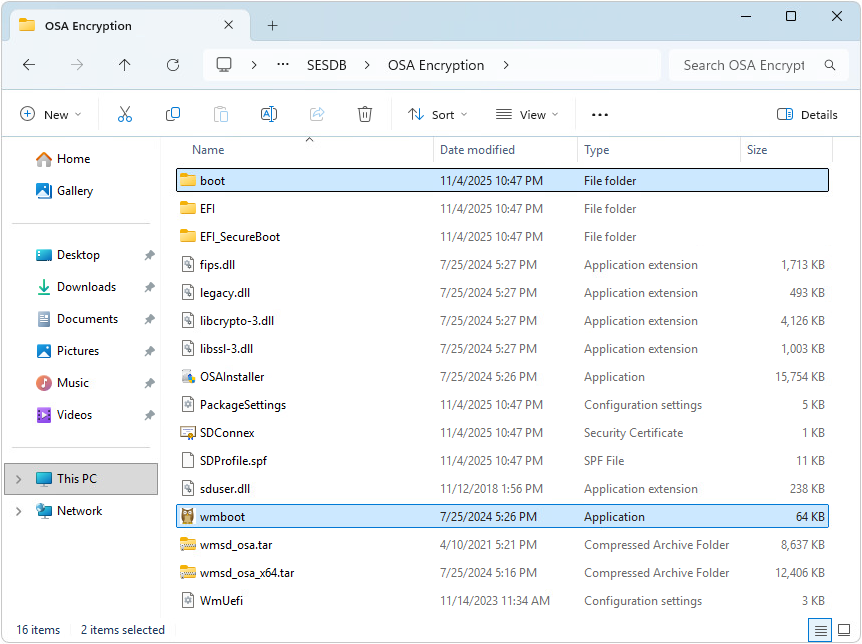Expand chevron after OSA Encryption breadcrumb
This screenshot has width=862, height=644.
coord(506,65)
